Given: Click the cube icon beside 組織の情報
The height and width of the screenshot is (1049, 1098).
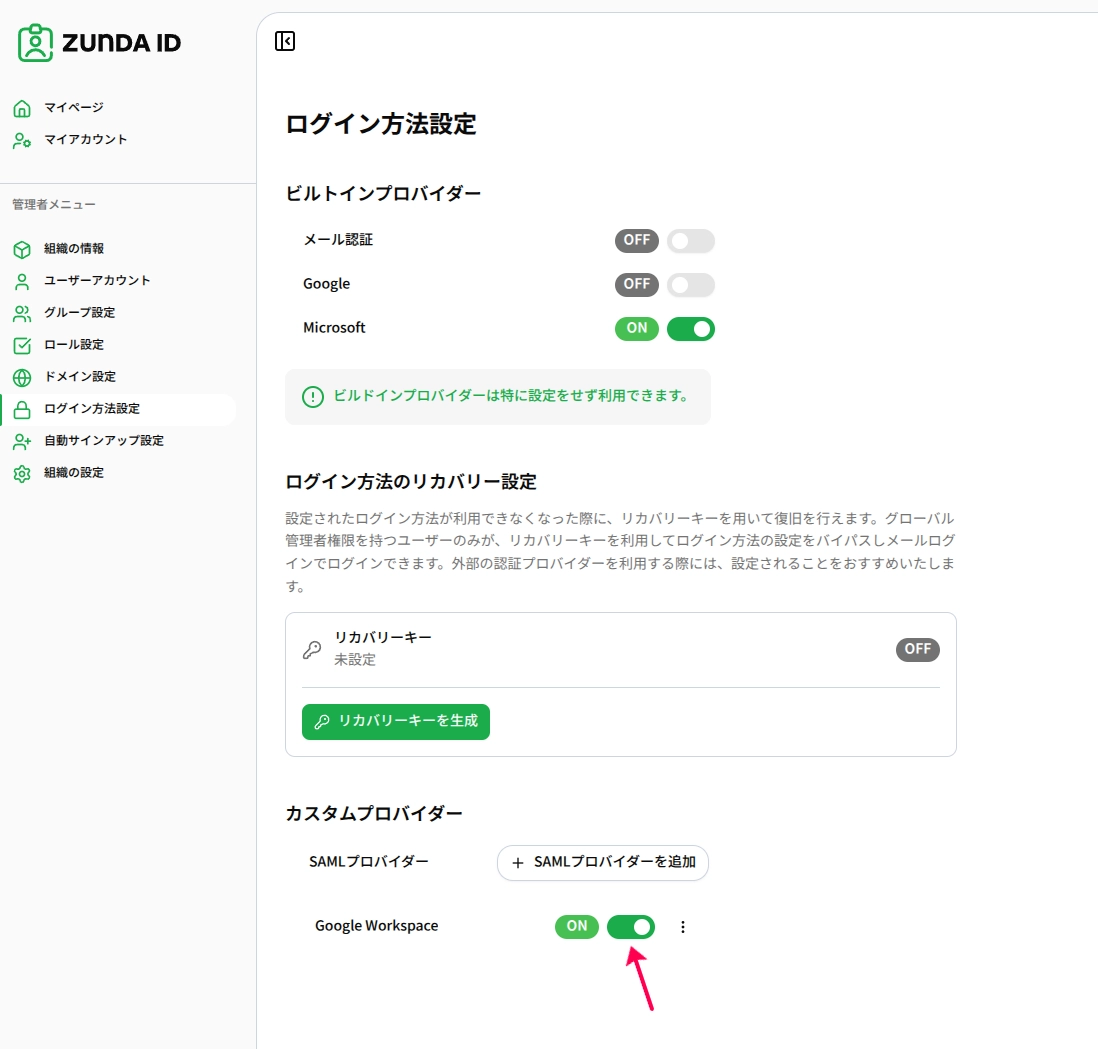Looking at the screenshot, I should pos(22,249).
